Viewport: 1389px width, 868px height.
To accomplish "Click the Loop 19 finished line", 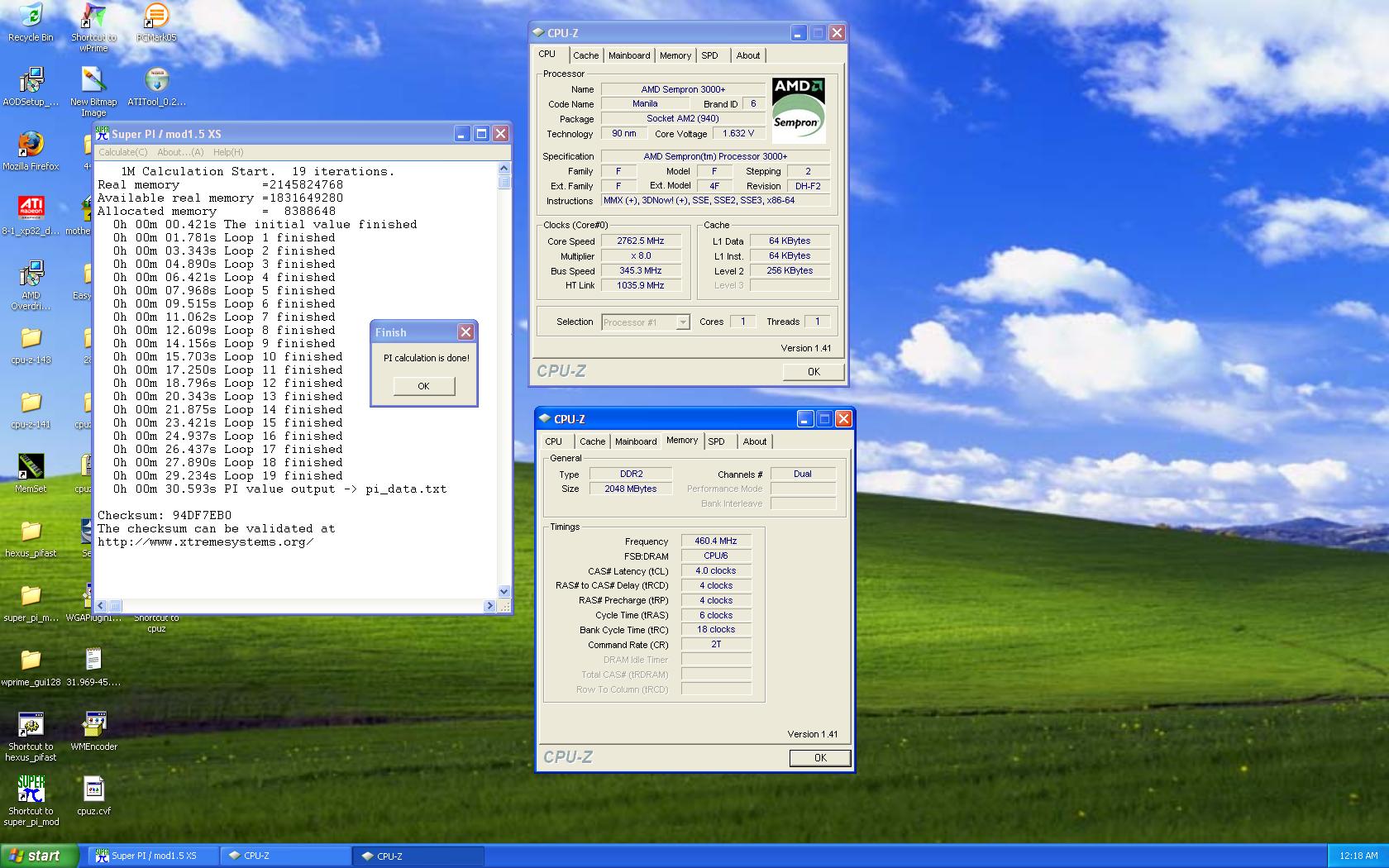I will pos(227,476).
